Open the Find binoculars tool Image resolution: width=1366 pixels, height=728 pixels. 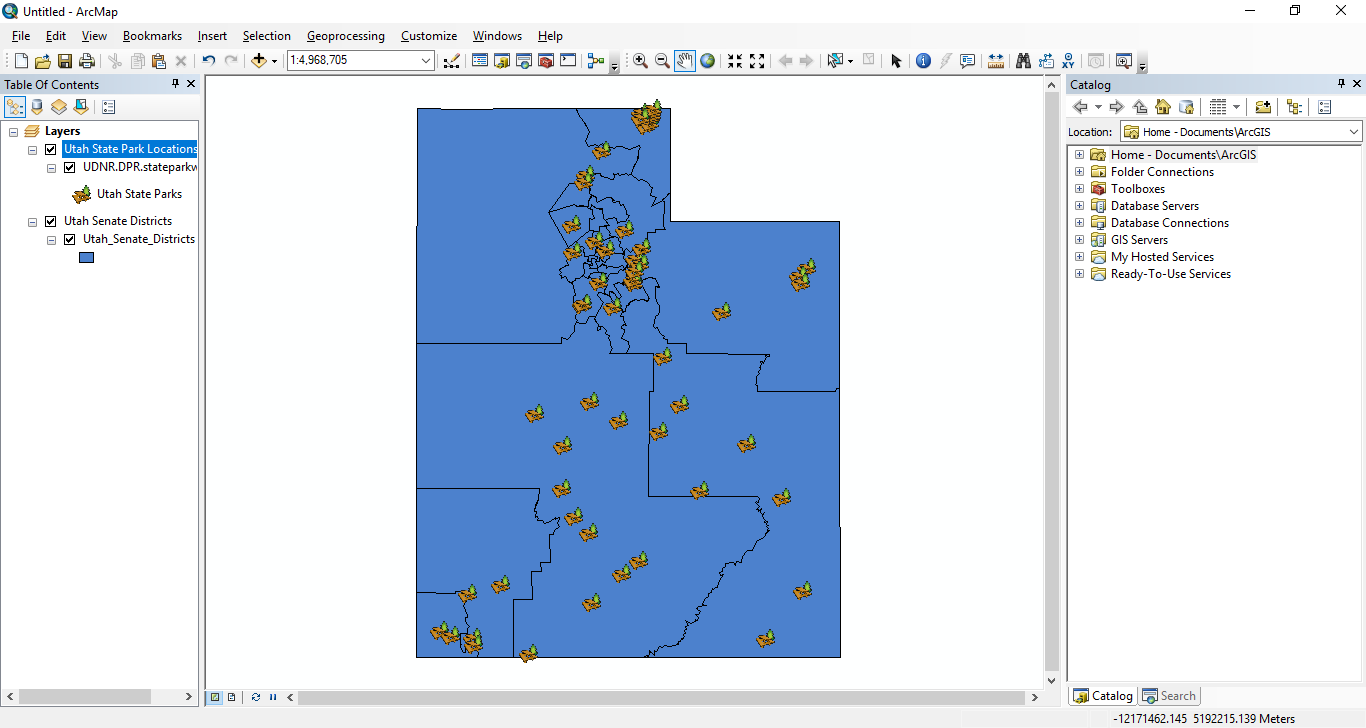pos(1023,61)
